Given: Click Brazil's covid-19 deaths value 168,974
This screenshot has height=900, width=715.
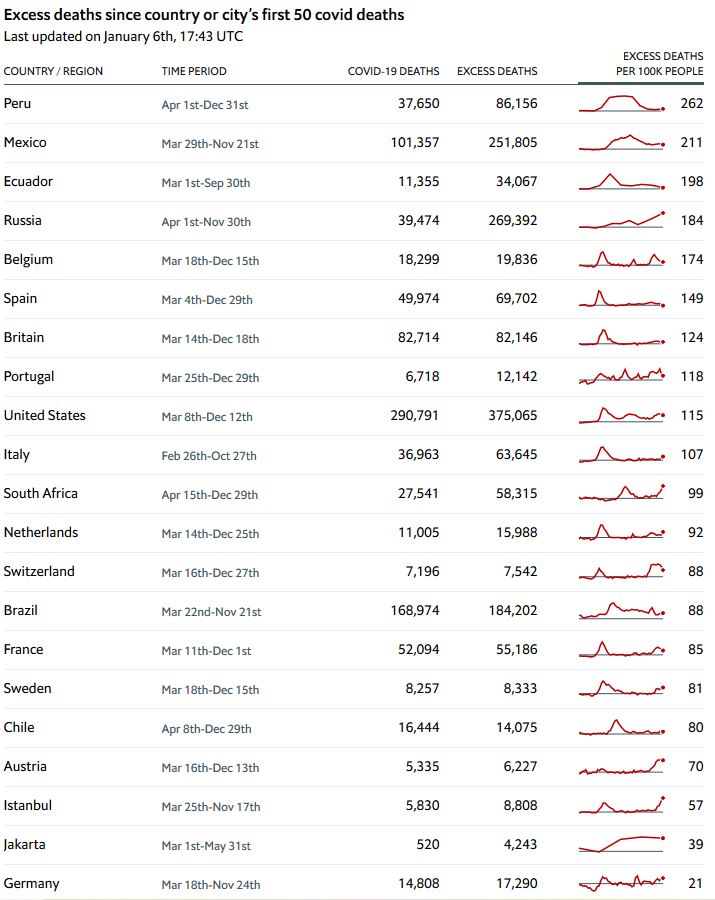Looking at the screenshot, I should (x=414, y=610).
